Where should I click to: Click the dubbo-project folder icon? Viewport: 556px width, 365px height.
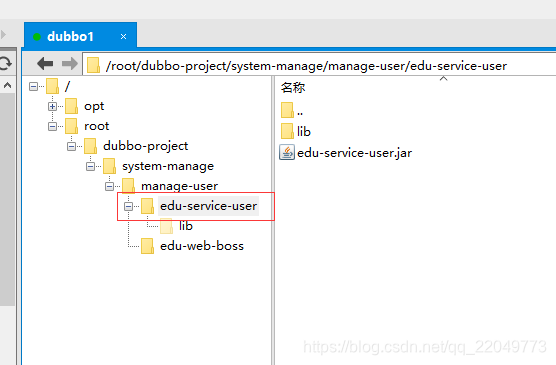point(90,146)
